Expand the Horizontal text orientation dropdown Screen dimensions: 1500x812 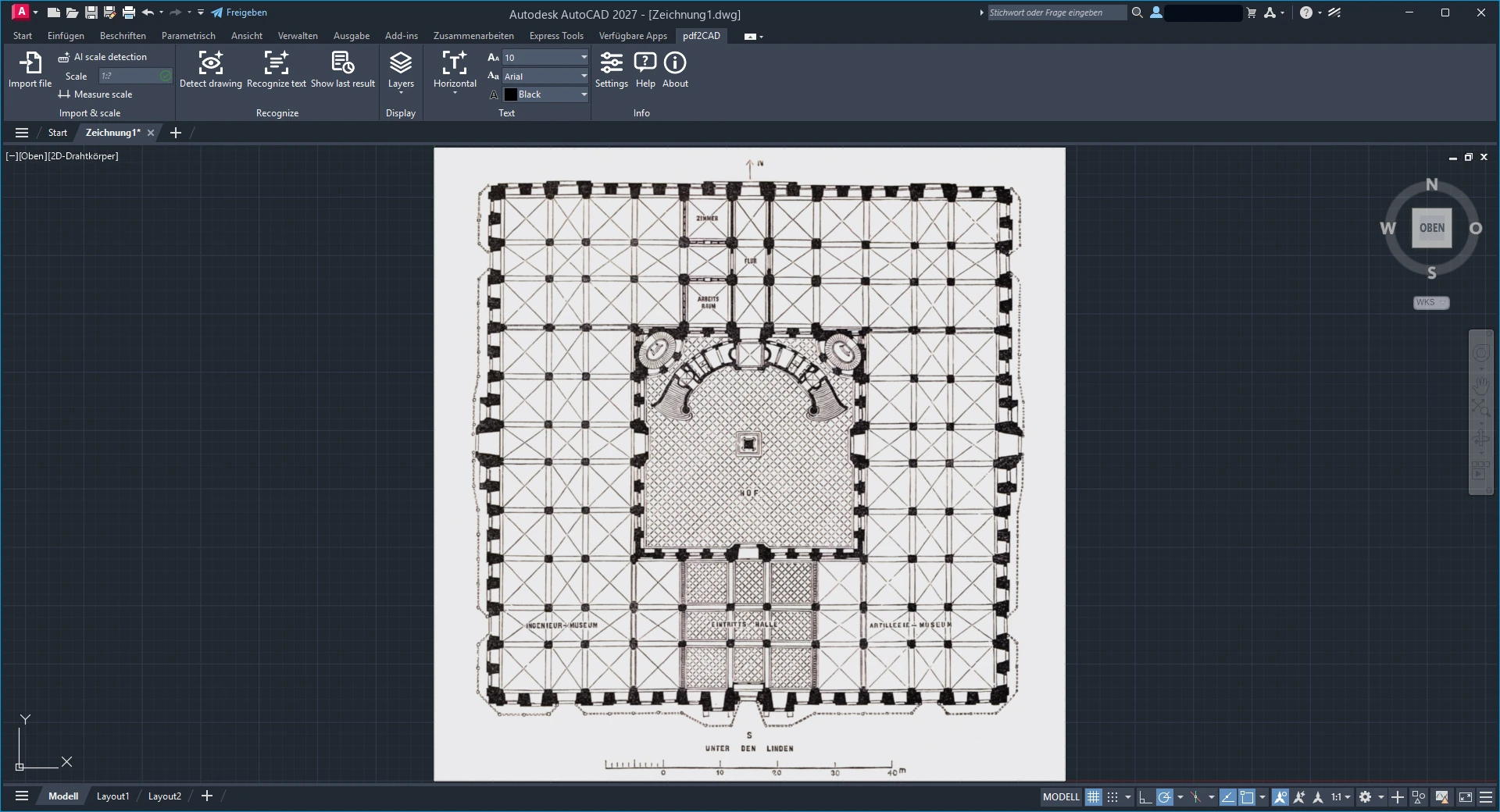click(455, 93)
